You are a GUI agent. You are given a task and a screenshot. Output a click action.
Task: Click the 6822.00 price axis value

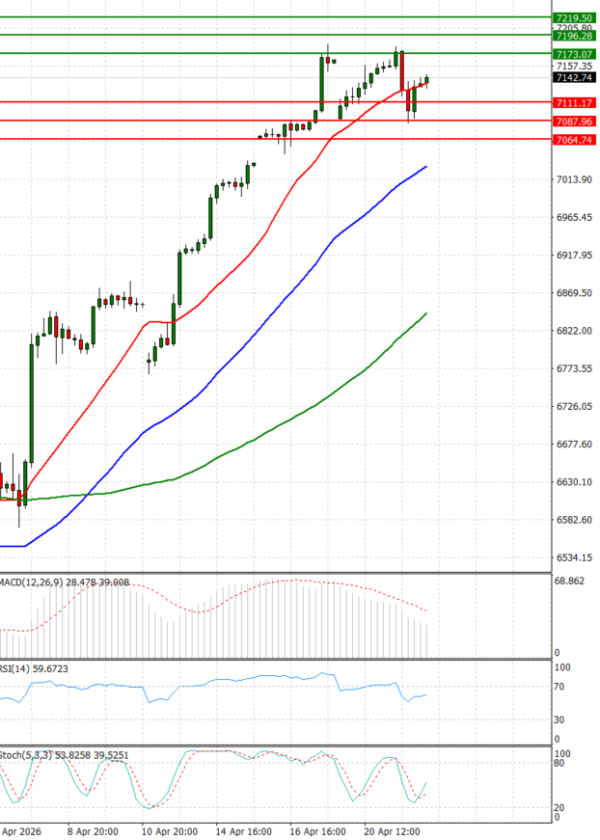click(x=573, y=331)
